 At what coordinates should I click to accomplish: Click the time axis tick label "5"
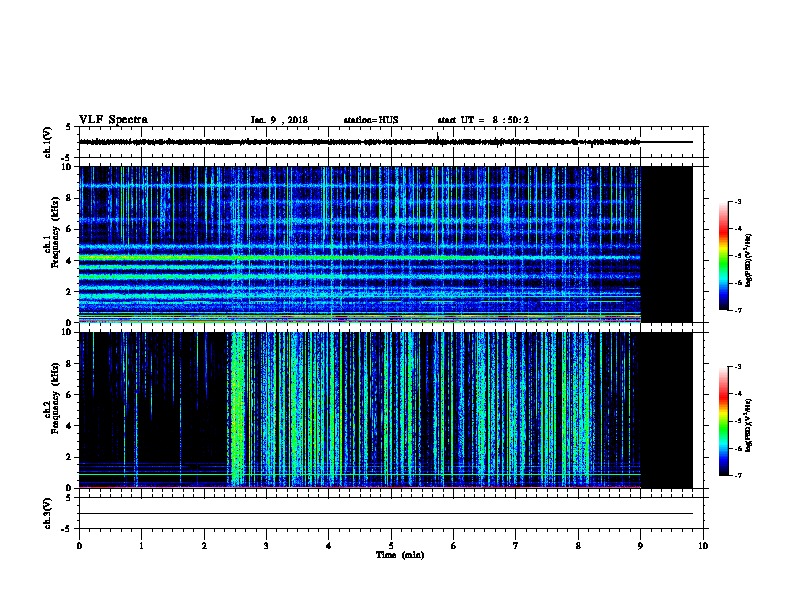coord(391,546)
